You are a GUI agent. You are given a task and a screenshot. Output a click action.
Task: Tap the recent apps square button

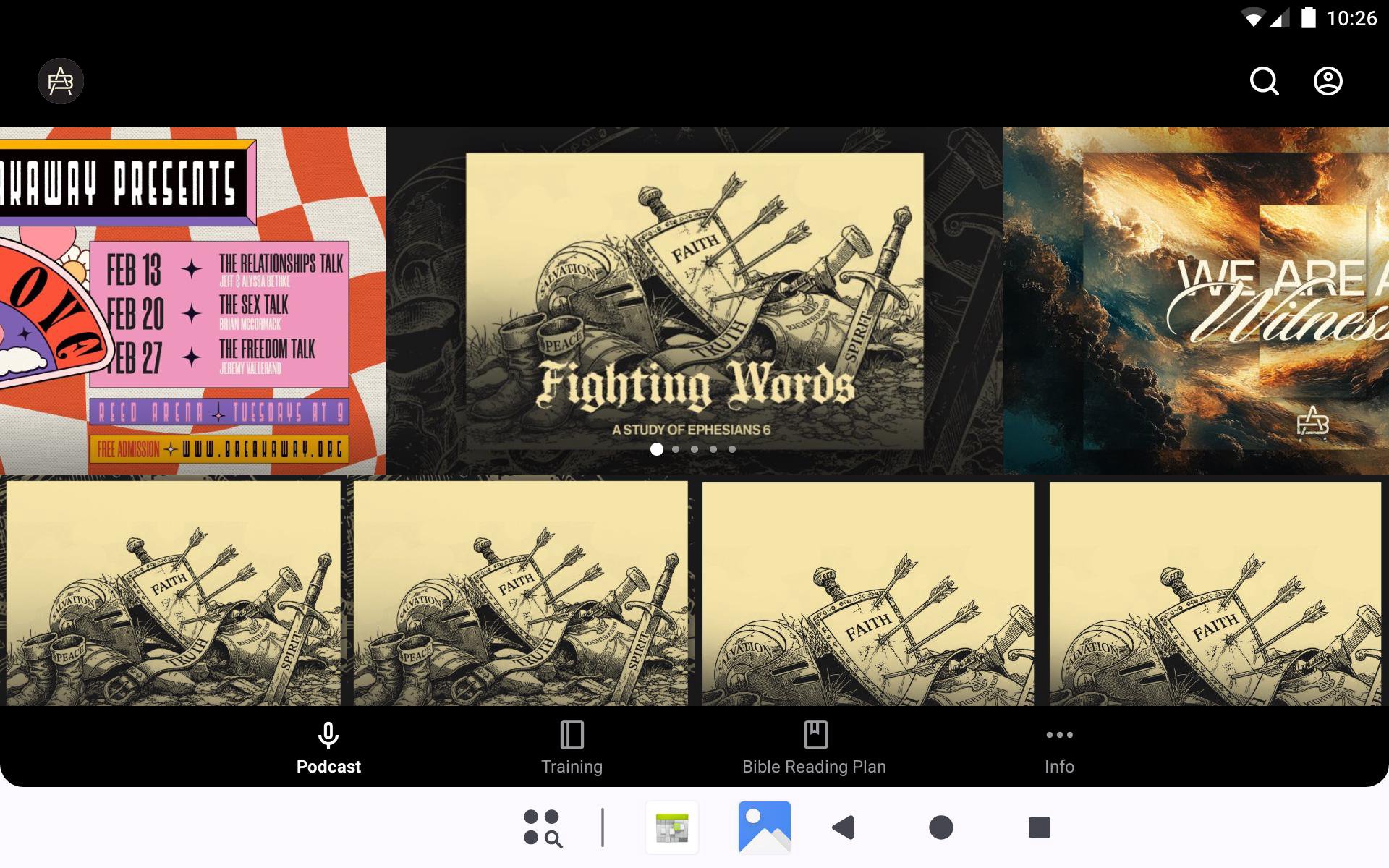point(1039,827)
